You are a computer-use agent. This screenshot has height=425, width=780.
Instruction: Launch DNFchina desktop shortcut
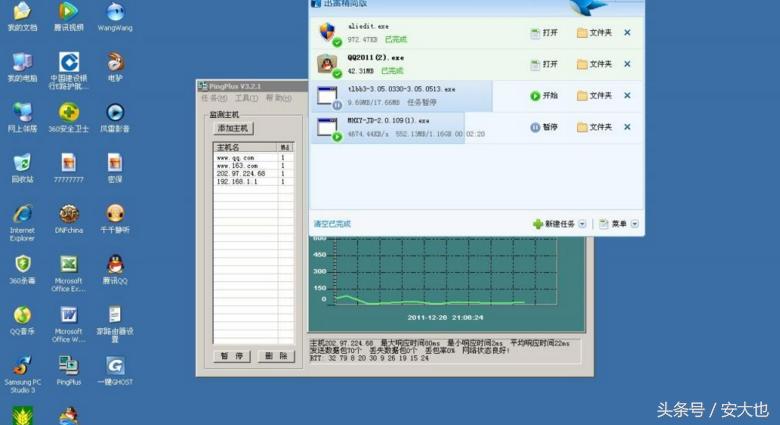pyautogui.click(x=69, y=219)
